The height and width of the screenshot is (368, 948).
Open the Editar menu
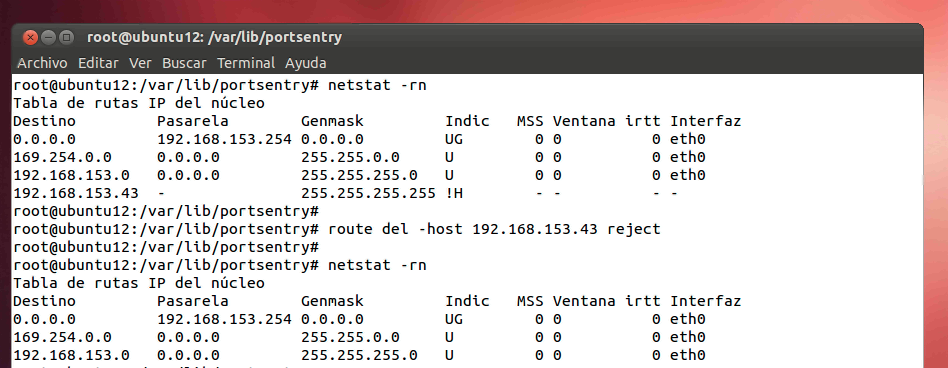click(99, 63)
